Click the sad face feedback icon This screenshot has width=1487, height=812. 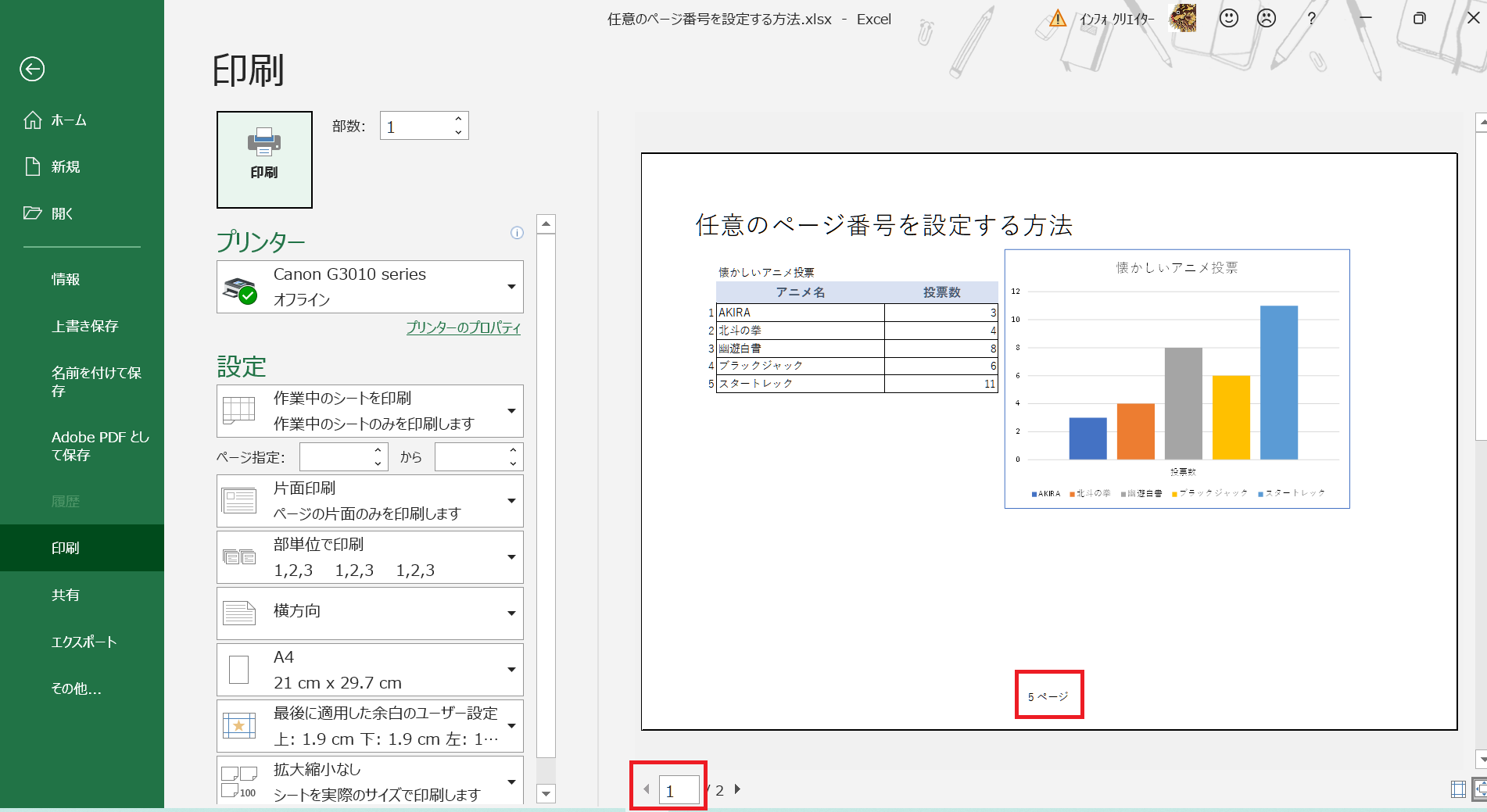1267,18
